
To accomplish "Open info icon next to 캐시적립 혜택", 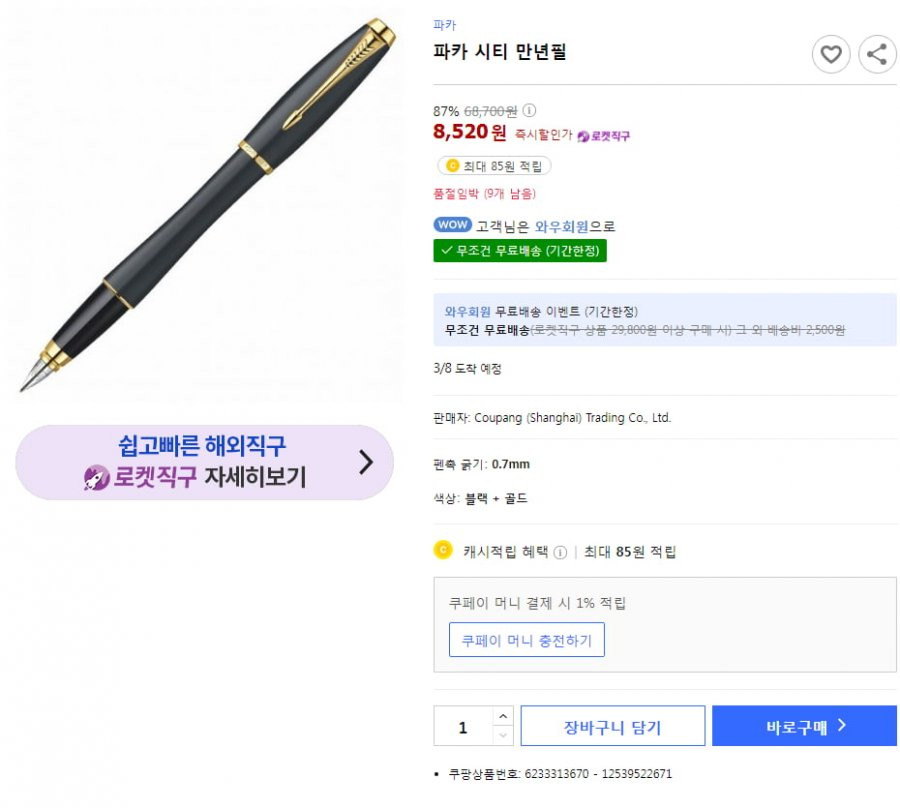I will (x=560, y=552).
